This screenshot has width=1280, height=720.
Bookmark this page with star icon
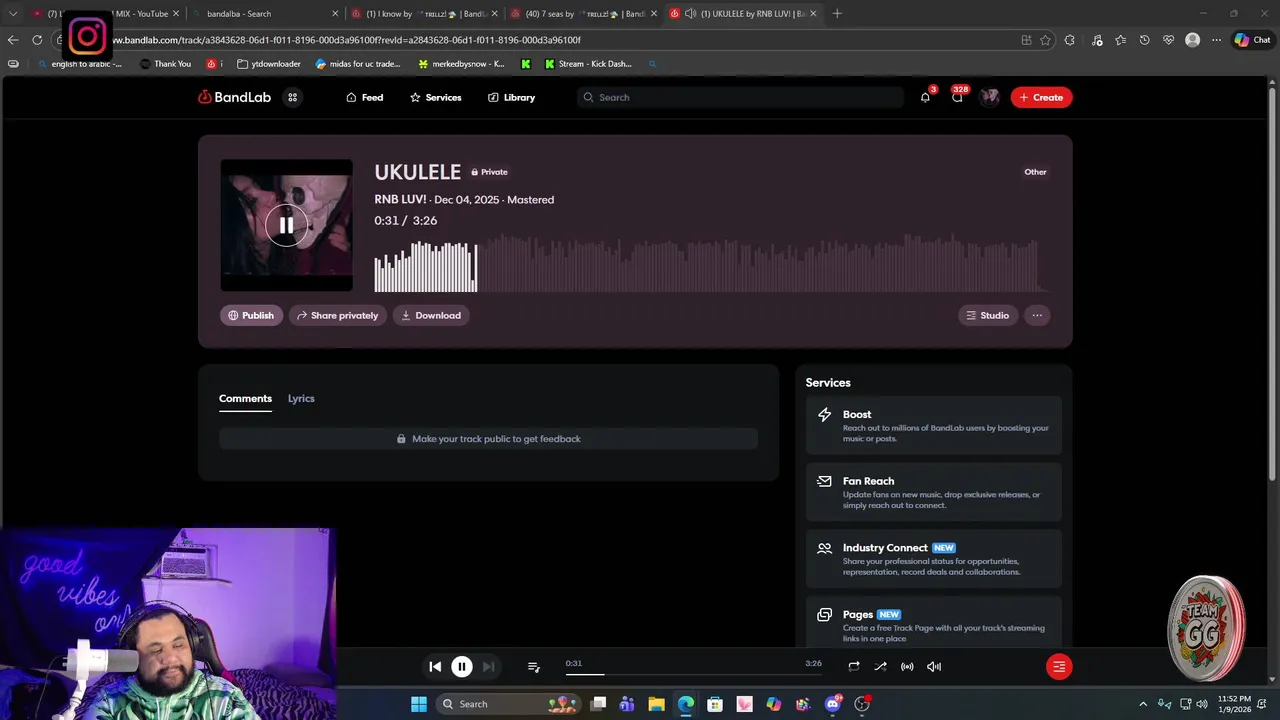pyautogui.click(x=1045, y=40)
